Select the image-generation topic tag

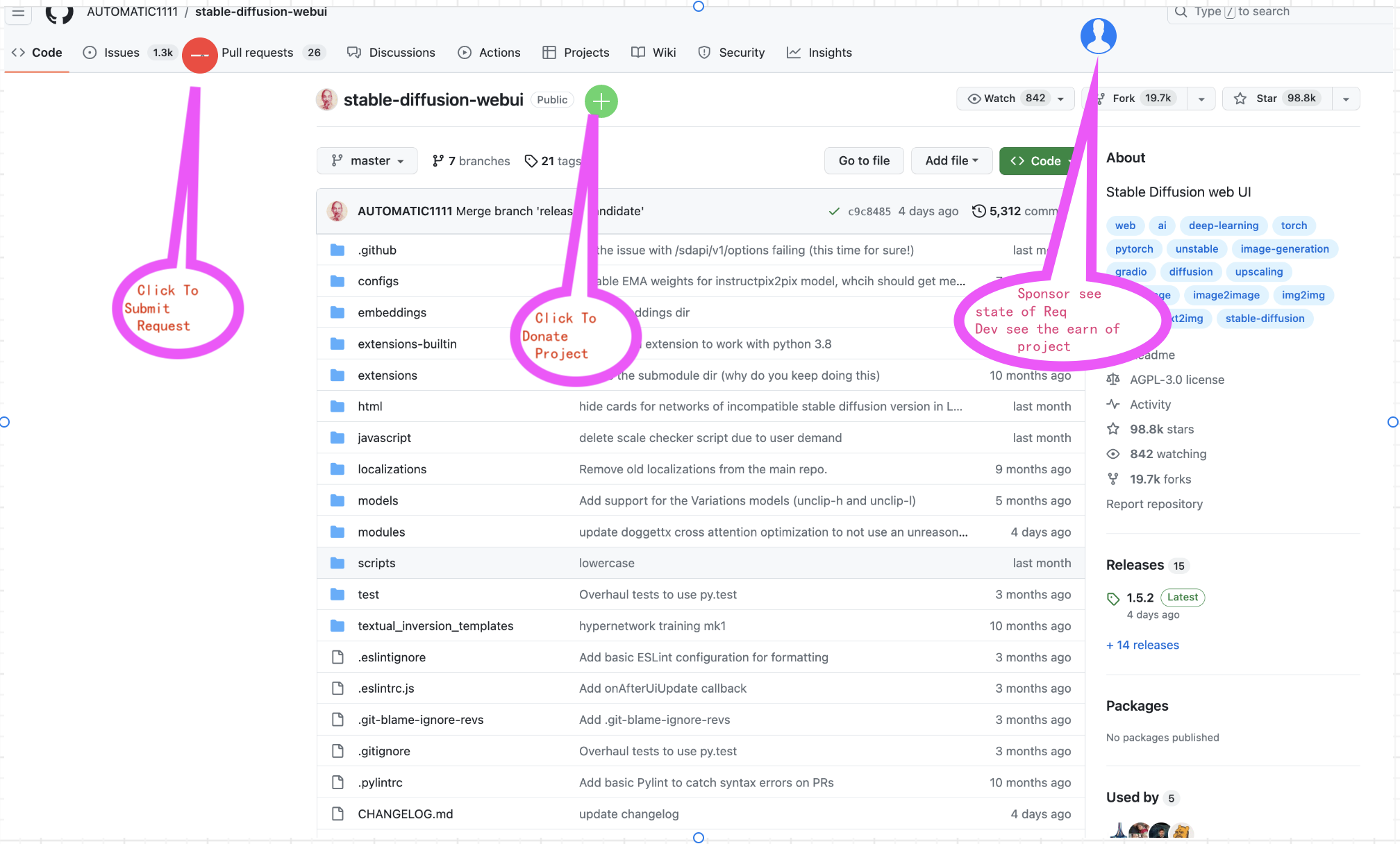click(1285, 248)
